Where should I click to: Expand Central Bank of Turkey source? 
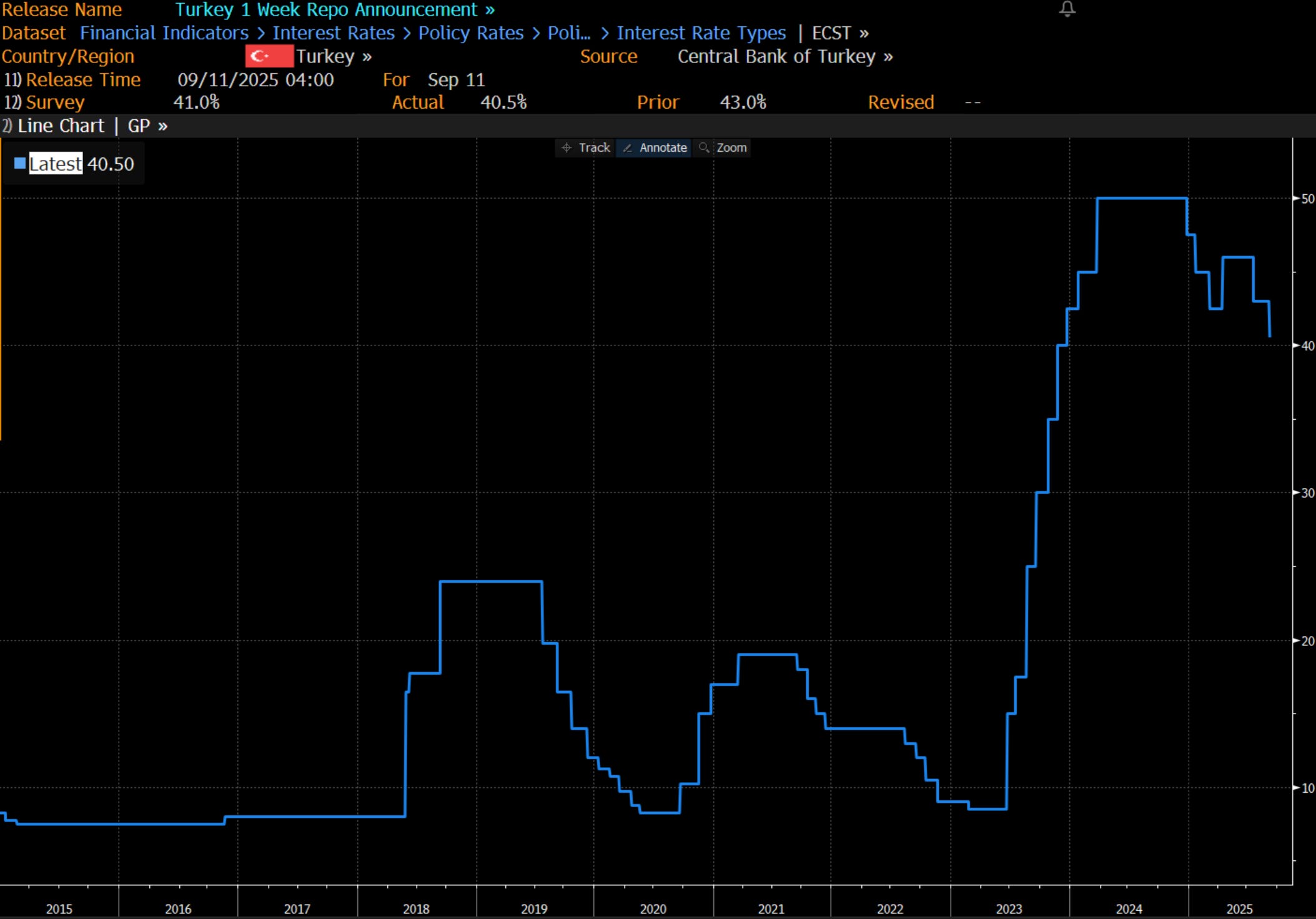click(x=784, y=56)
